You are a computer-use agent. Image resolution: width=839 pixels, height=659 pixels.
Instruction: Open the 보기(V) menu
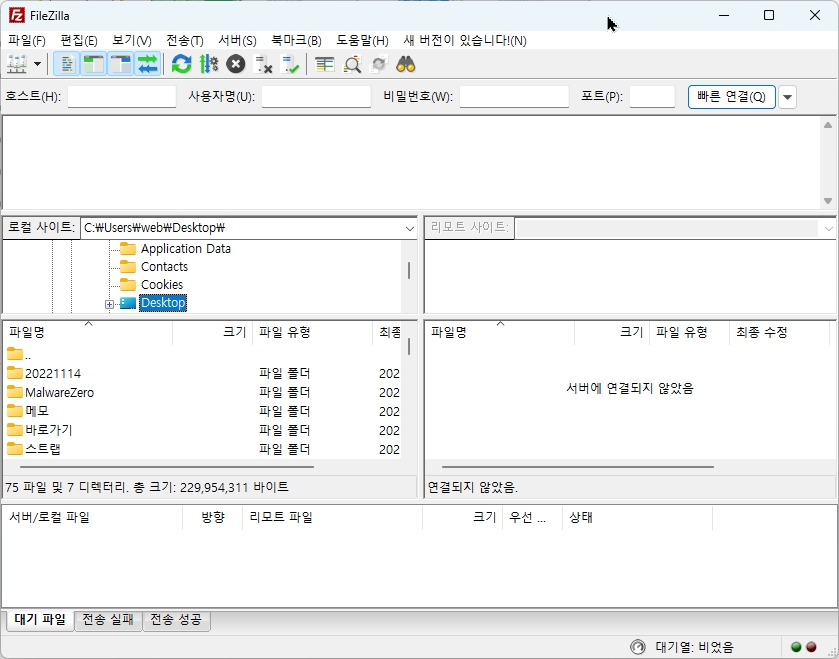click(132, 41)
